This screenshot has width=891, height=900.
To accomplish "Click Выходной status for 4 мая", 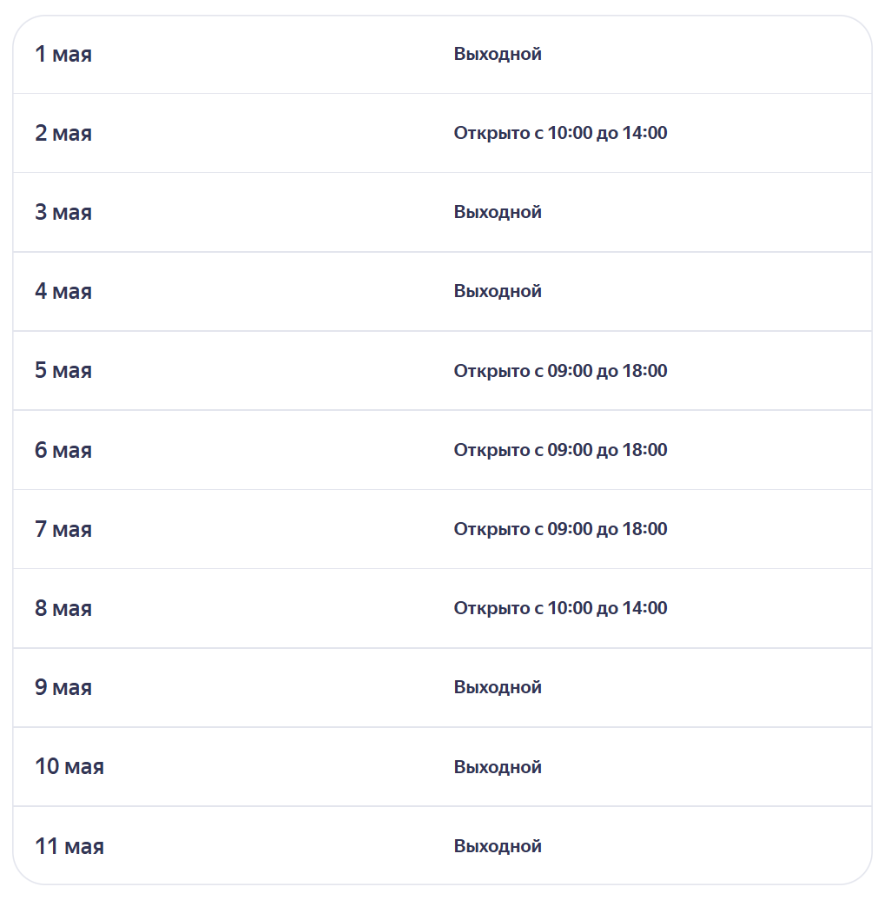I will [x=497, y=291].
